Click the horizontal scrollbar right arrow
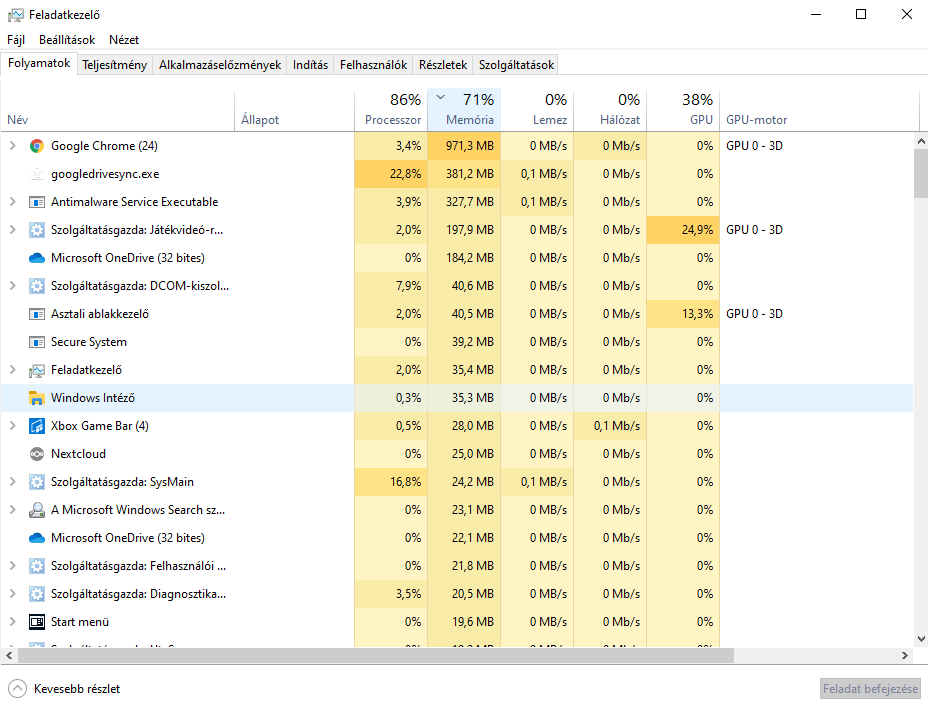This screenshot has height=713, width=928. point(904,656)
